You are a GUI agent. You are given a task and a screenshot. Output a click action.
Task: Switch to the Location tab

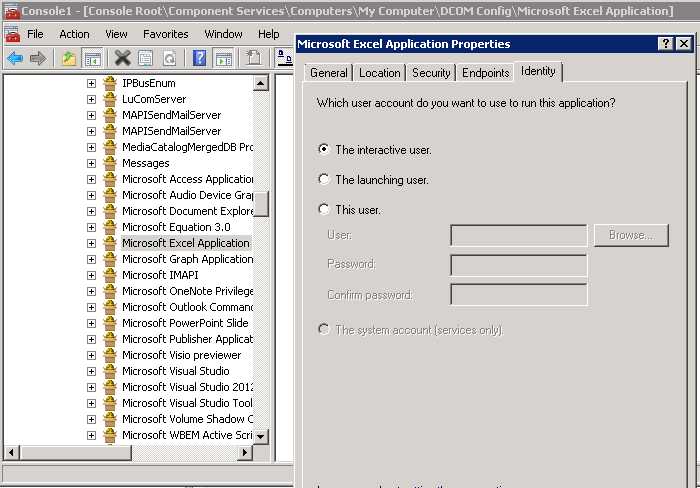379,73
